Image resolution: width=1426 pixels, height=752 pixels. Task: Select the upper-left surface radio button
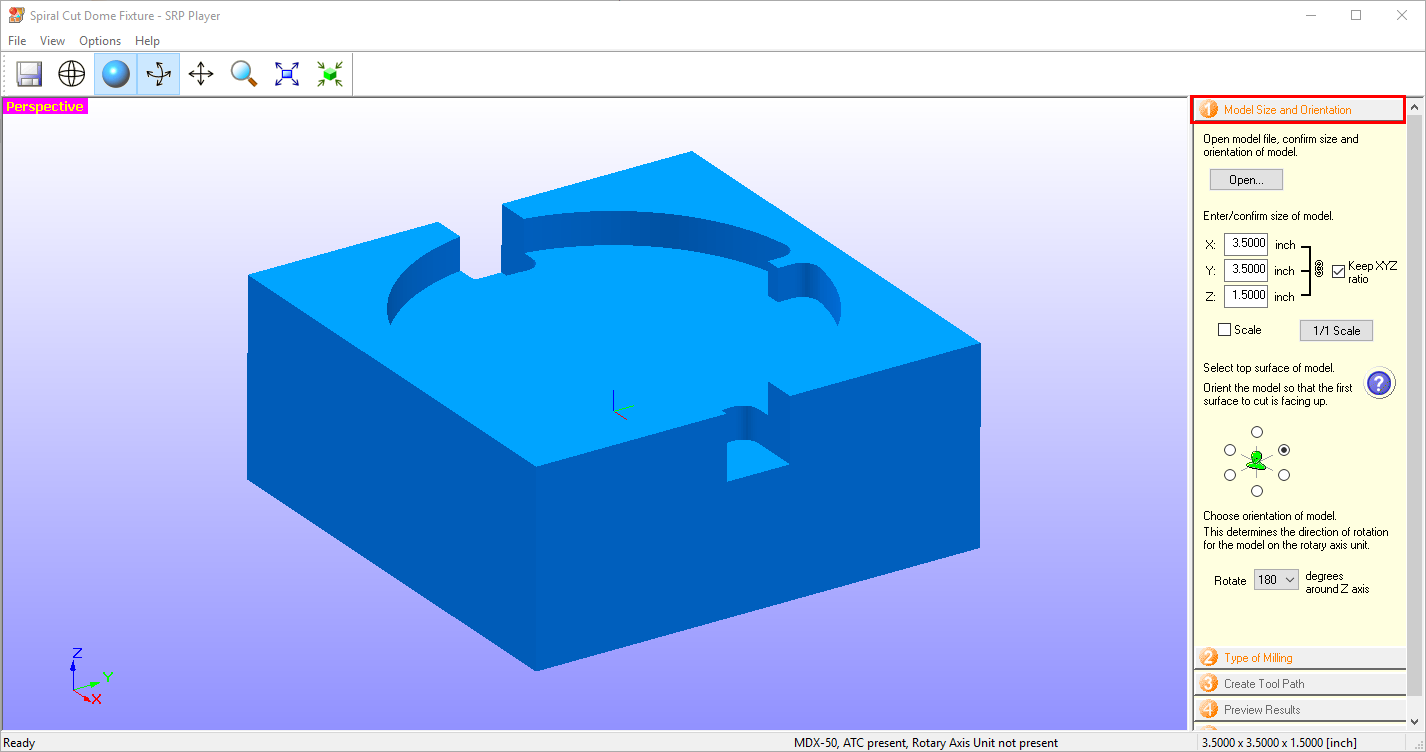point(1230,450)
